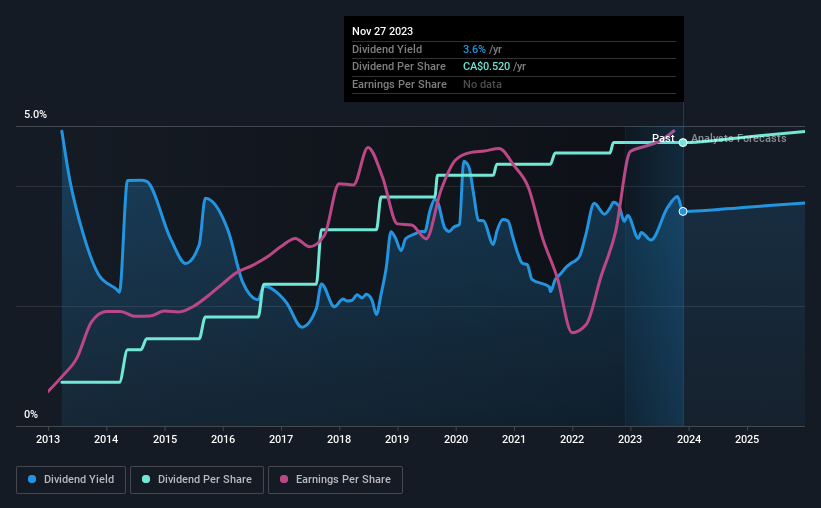The height and width of the screenshot is (508, 821).
Task: Click the 5.0% y-axis label
Action: [36, 115]
